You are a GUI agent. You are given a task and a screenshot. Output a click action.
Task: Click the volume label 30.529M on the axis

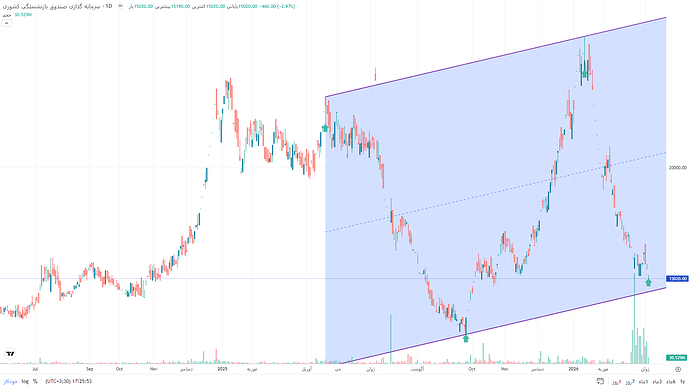pyautogui.click(x=677, y=358)
